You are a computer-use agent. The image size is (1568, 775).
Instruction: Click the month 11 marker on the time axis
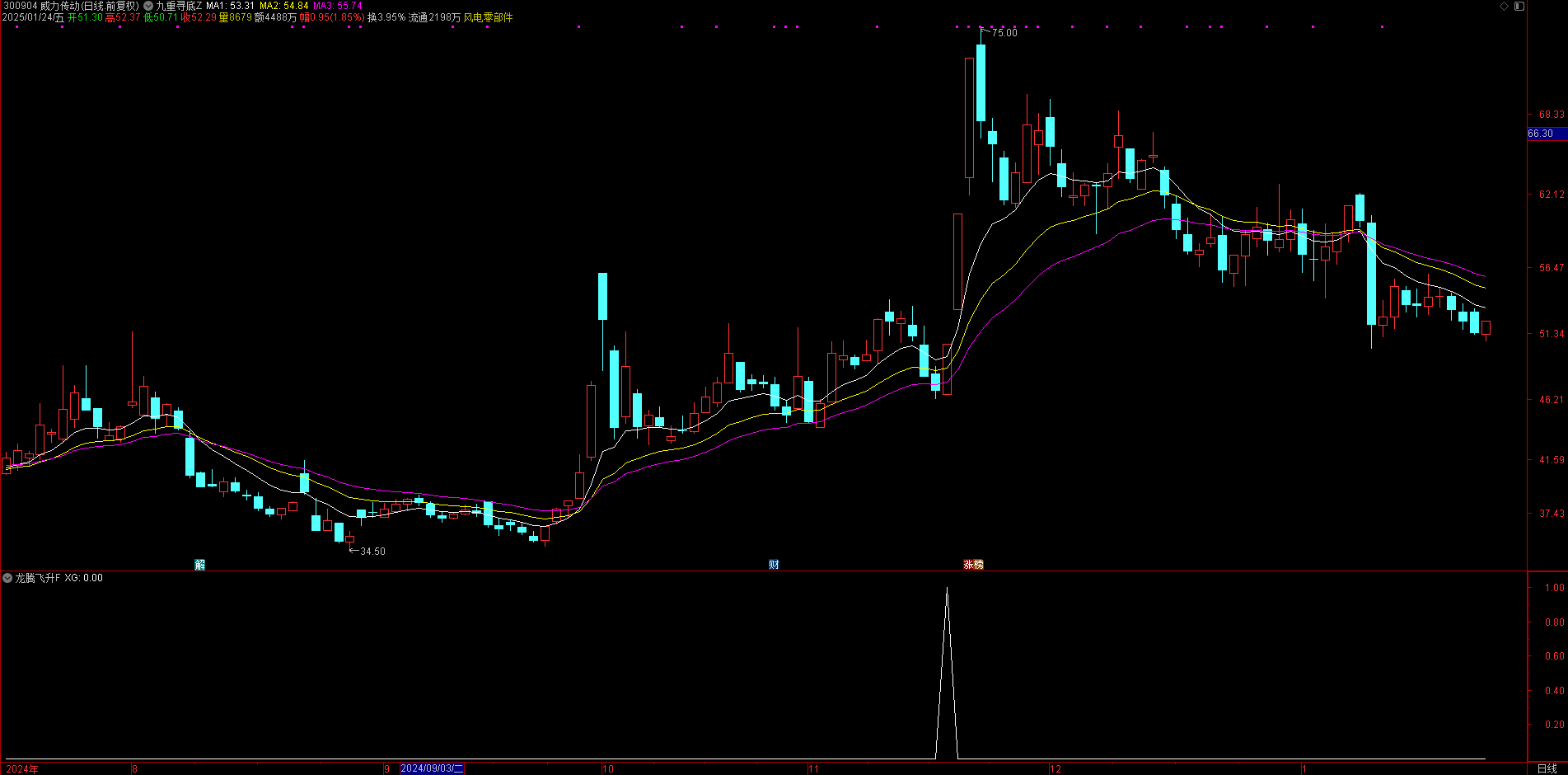coord(813,769)
